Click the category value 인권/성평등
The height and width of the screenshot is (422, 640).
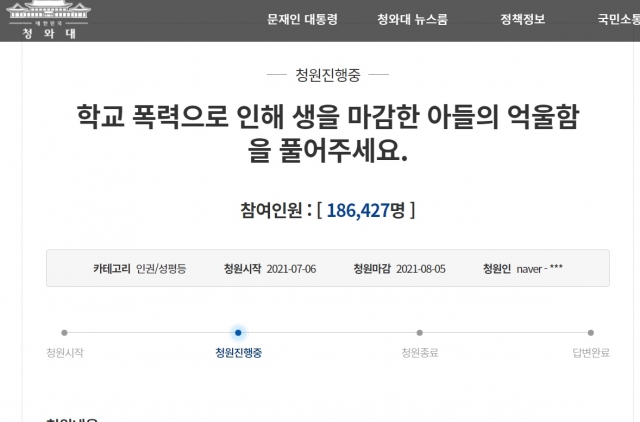(161, 269)
